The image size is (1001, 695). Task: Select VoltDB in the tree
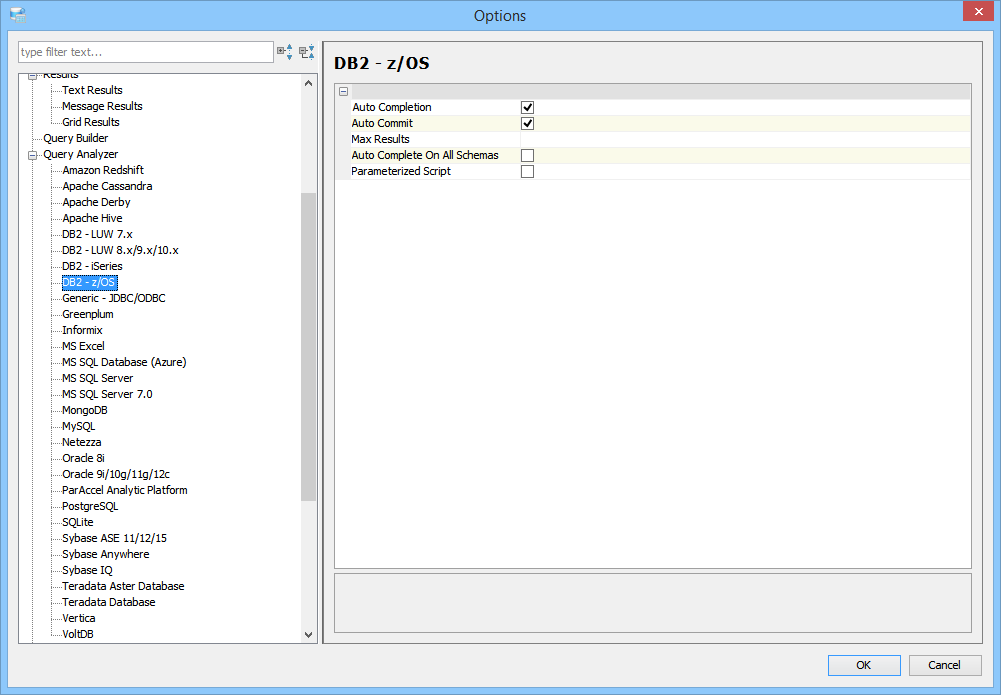78,634
